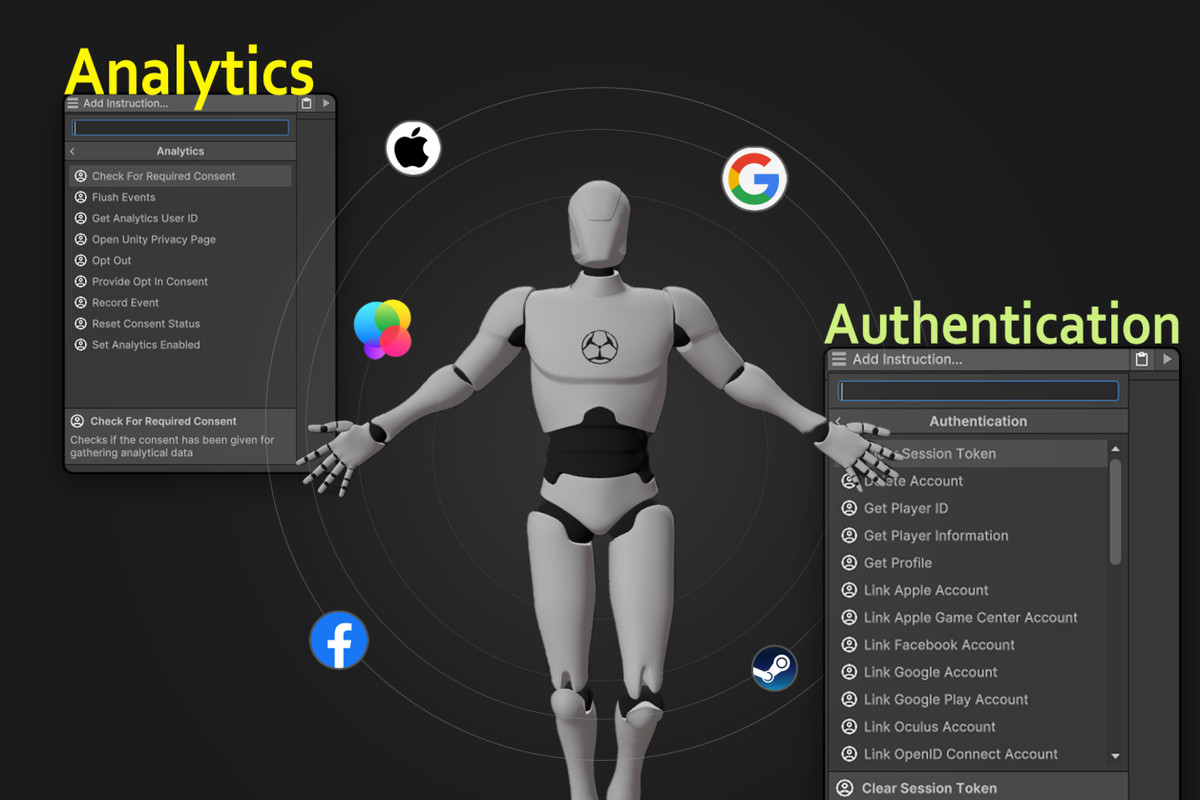Viewport: 1200px width, 800px height.
Task: Click the icon beside Link Facebook Account
Action: 850,645
